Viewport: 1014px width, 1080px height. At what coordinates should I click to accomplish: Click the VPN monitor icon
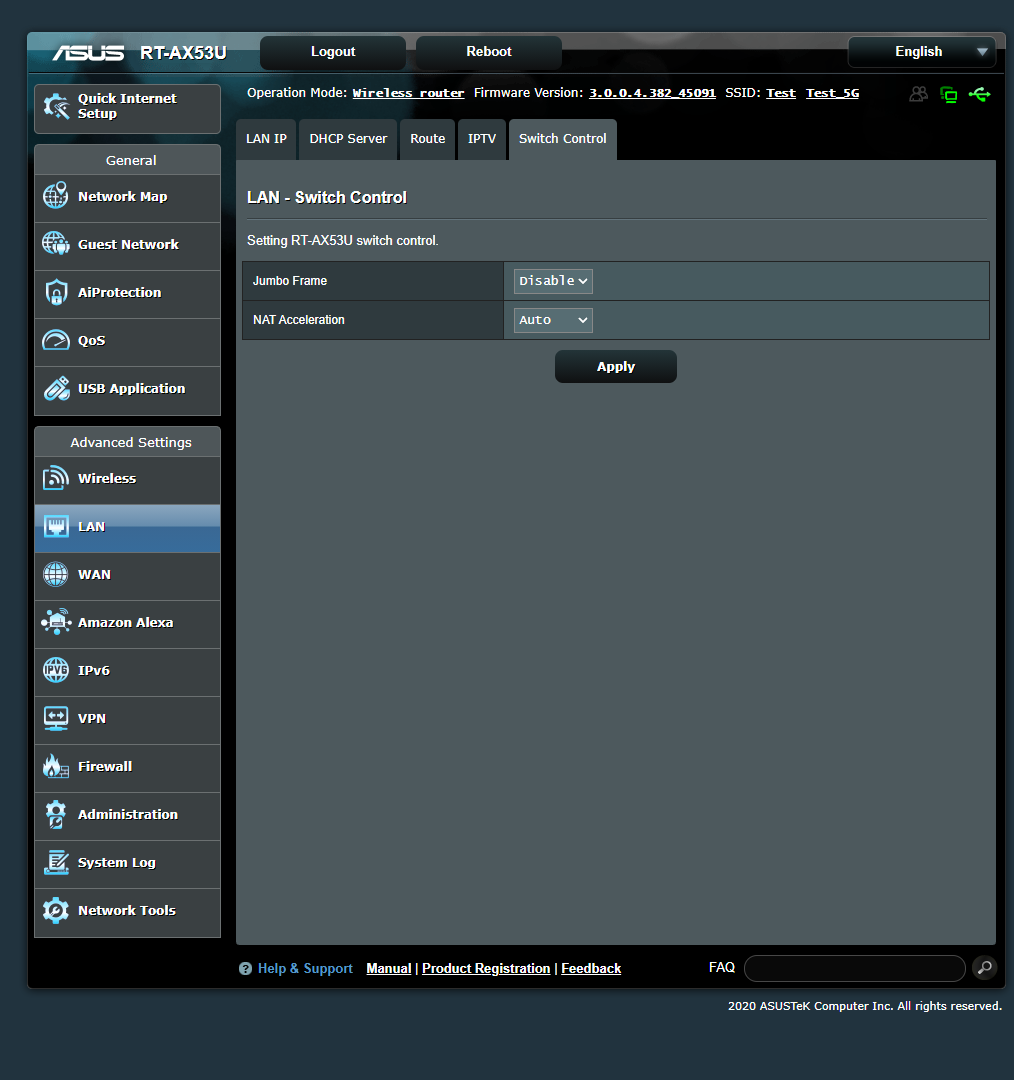56,718
